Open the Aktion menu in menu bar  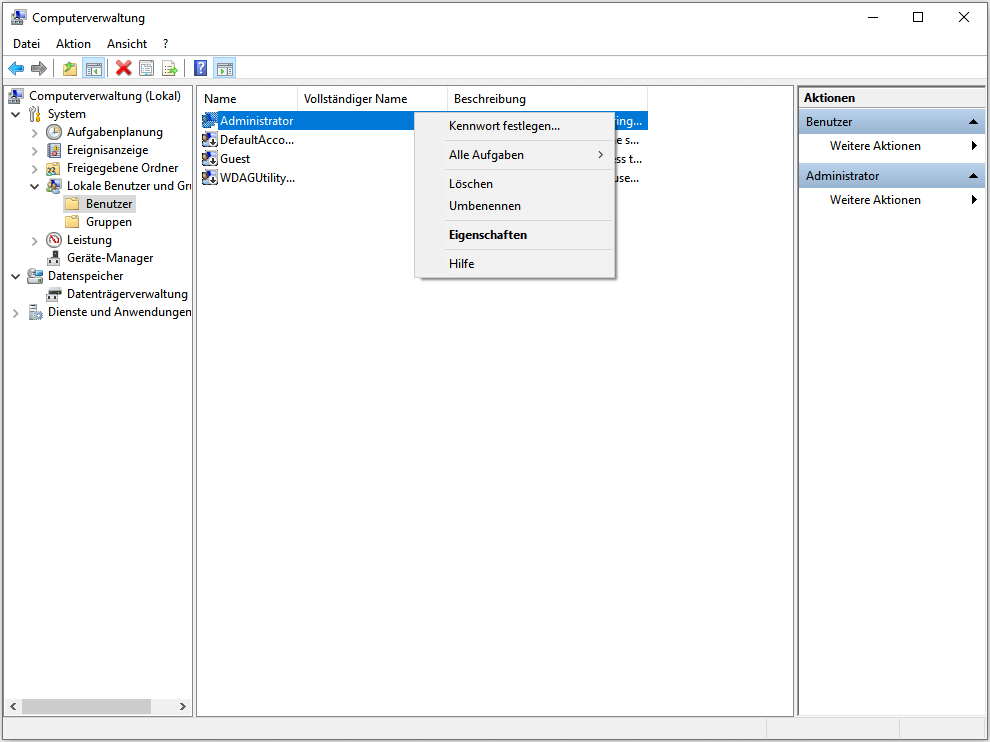pyautogui.click(x=73, y=44)
